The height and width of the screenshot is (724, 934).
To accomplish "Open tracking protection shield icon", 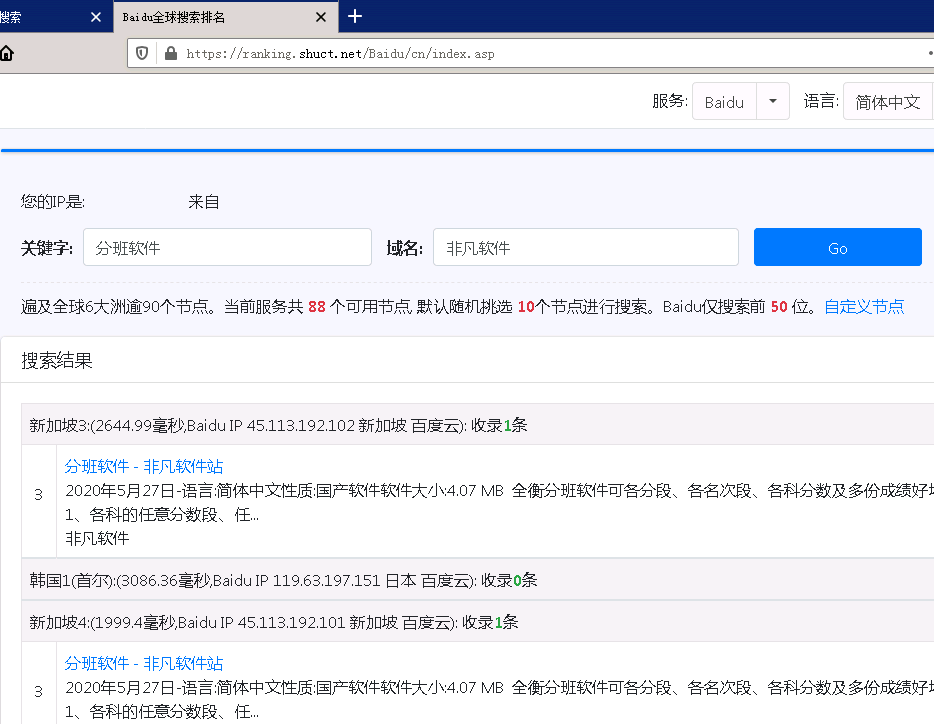I will [x=142, y=54].
